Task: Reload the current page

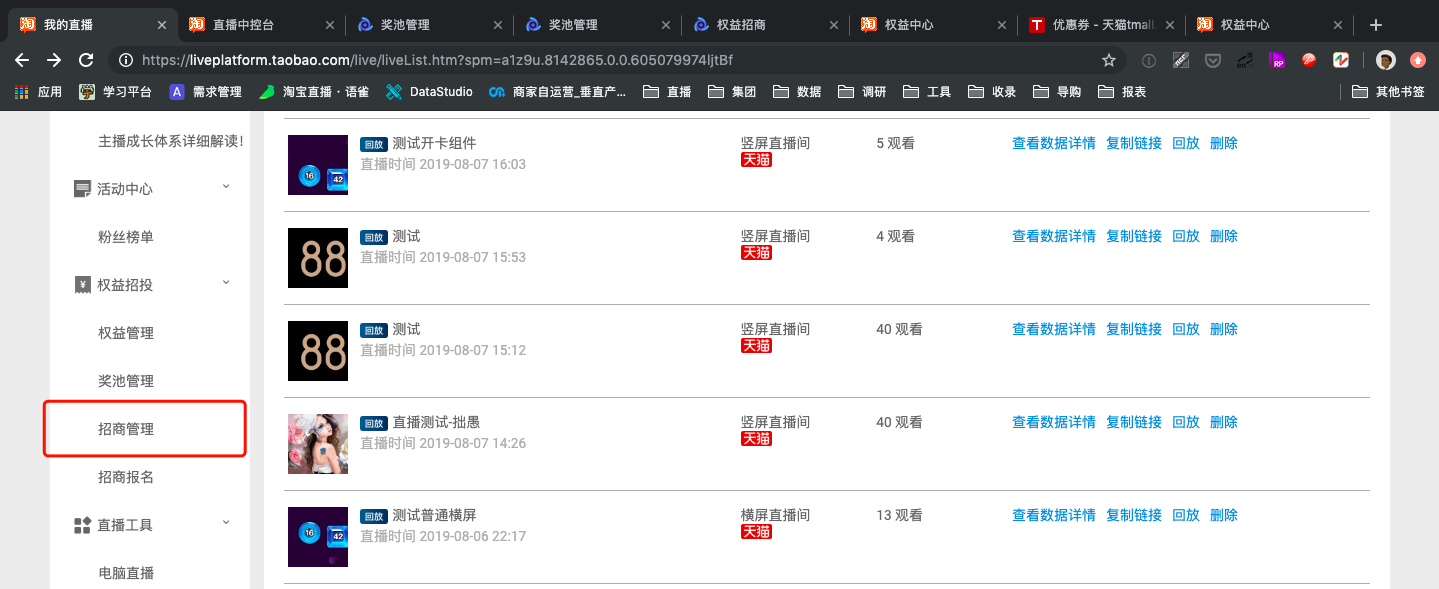Action: (x=86, y=60)
